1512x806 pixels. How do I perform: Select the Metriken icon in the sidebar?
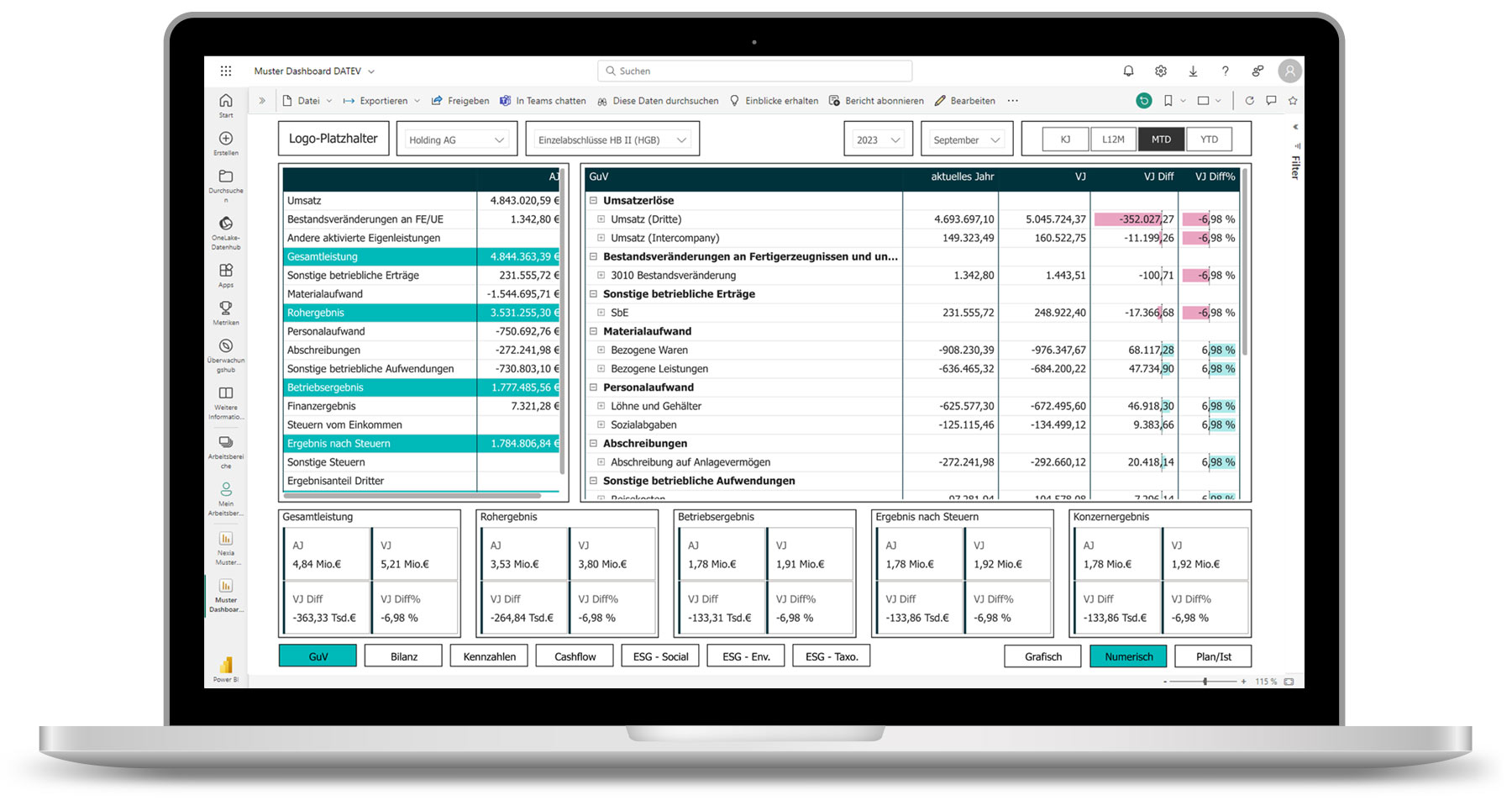point(225,308)
